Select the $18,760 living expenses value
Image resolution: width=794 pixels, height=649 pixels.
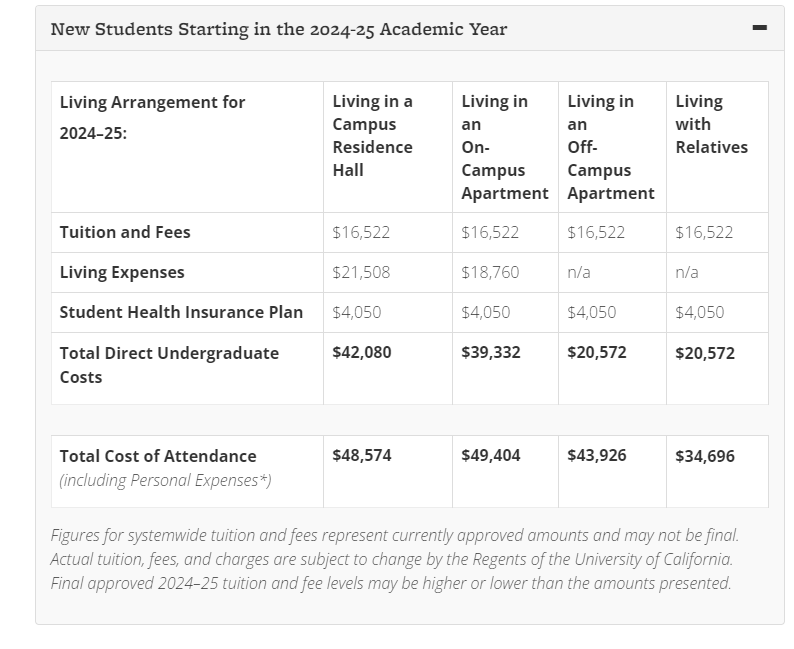[x=490, y=272]
